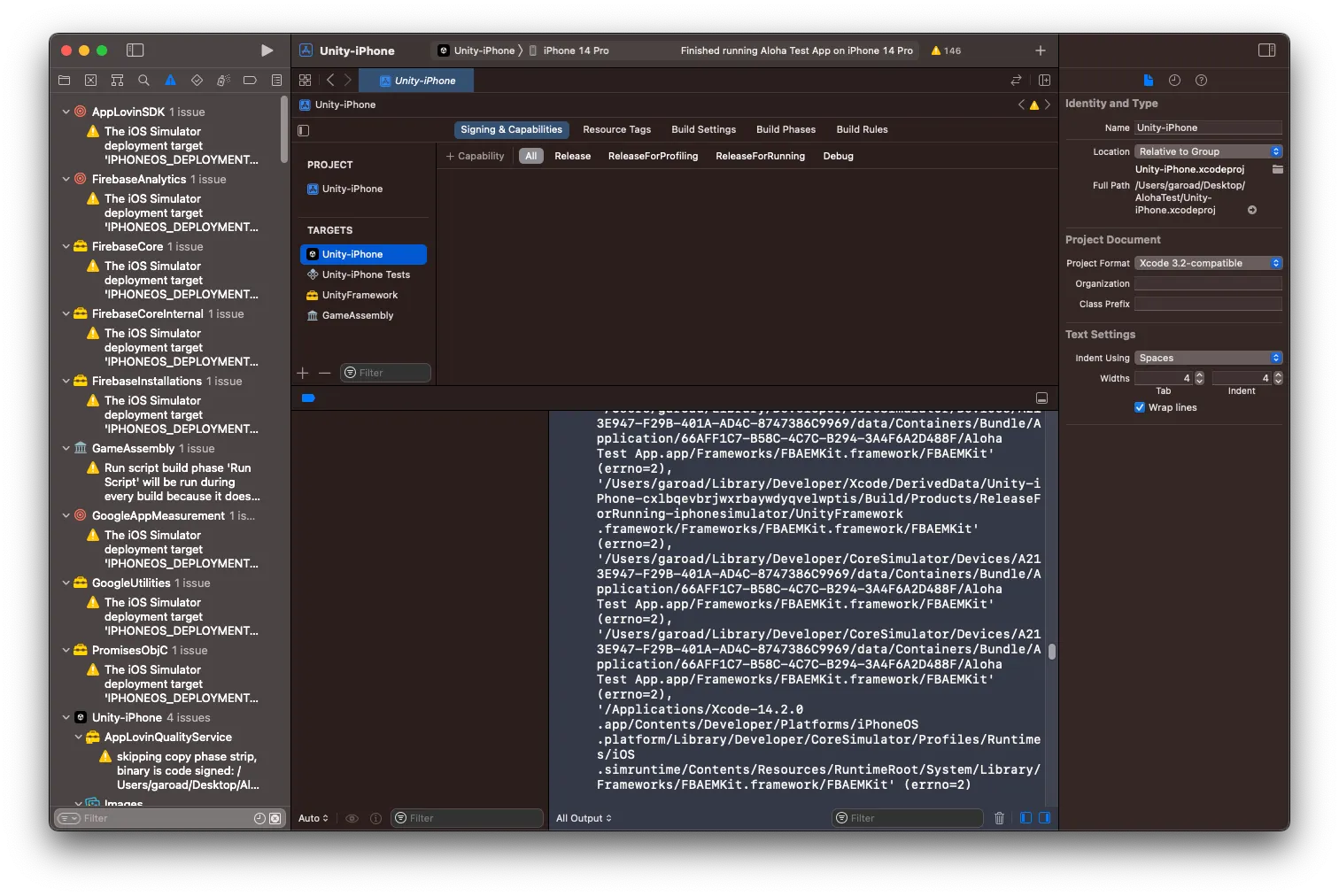
Task: Hide the left navigator sidebar
Action: [x=135, y=50]
